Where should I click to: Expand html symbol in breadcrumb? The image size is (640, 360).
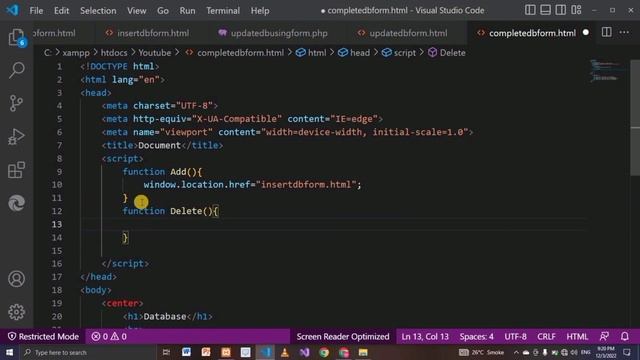click(317, 53)
